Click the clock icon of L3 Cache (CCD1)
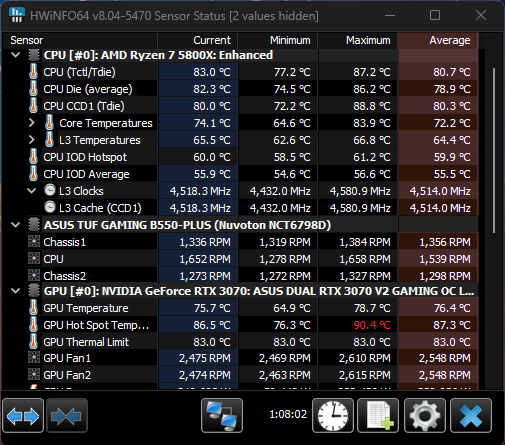 point(50,207)
